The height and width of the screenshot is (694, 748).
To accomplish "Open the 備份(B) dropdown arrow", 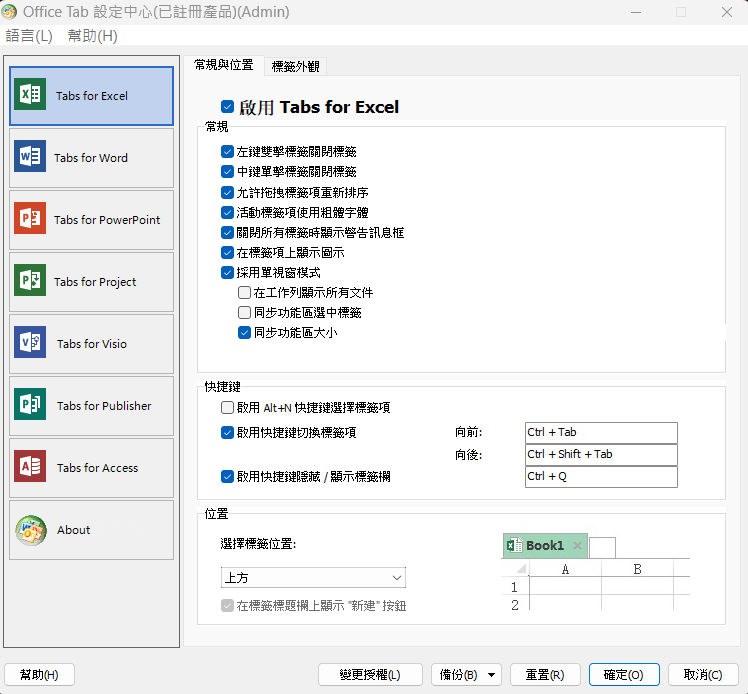I will tap(491, 675).
